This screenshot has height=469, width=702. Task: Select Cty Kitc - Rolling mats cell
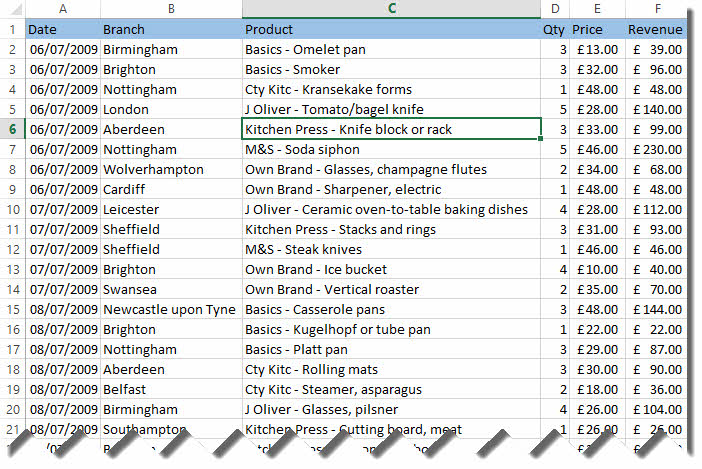[x=391, y=370]
